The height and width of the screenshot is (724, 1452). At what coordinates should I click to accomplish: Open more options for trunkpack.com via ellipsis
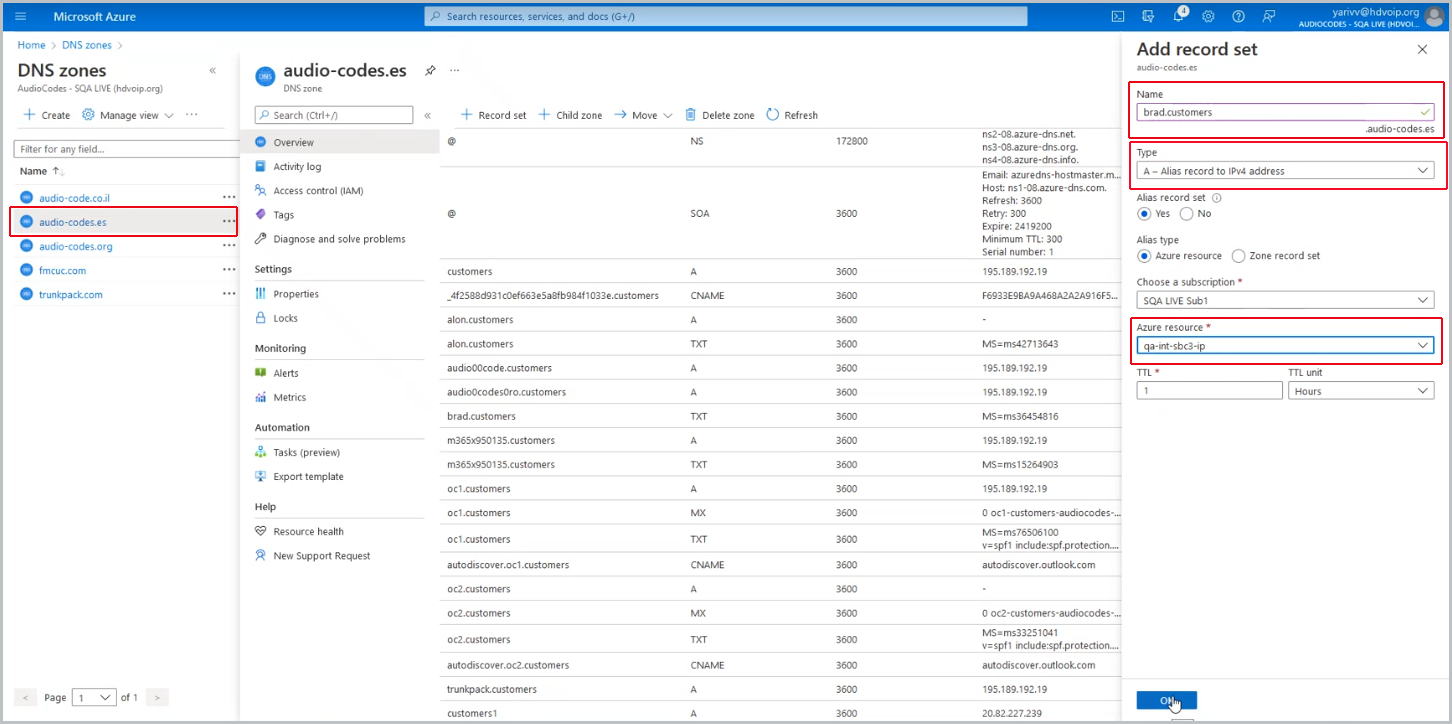point(227,293)
